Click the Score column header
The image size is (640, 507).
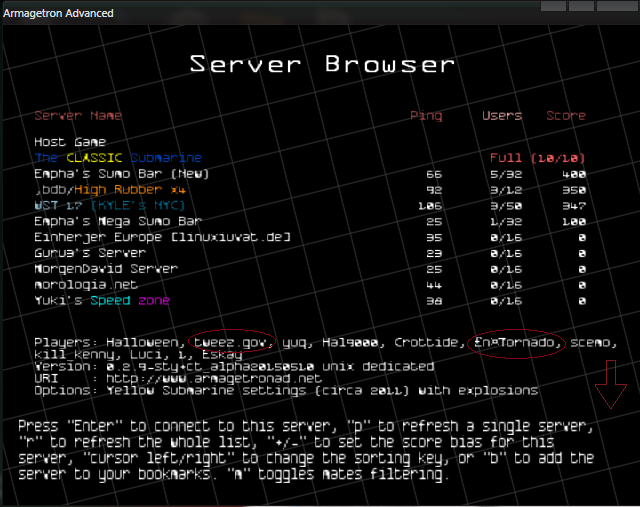pos(566,116)
